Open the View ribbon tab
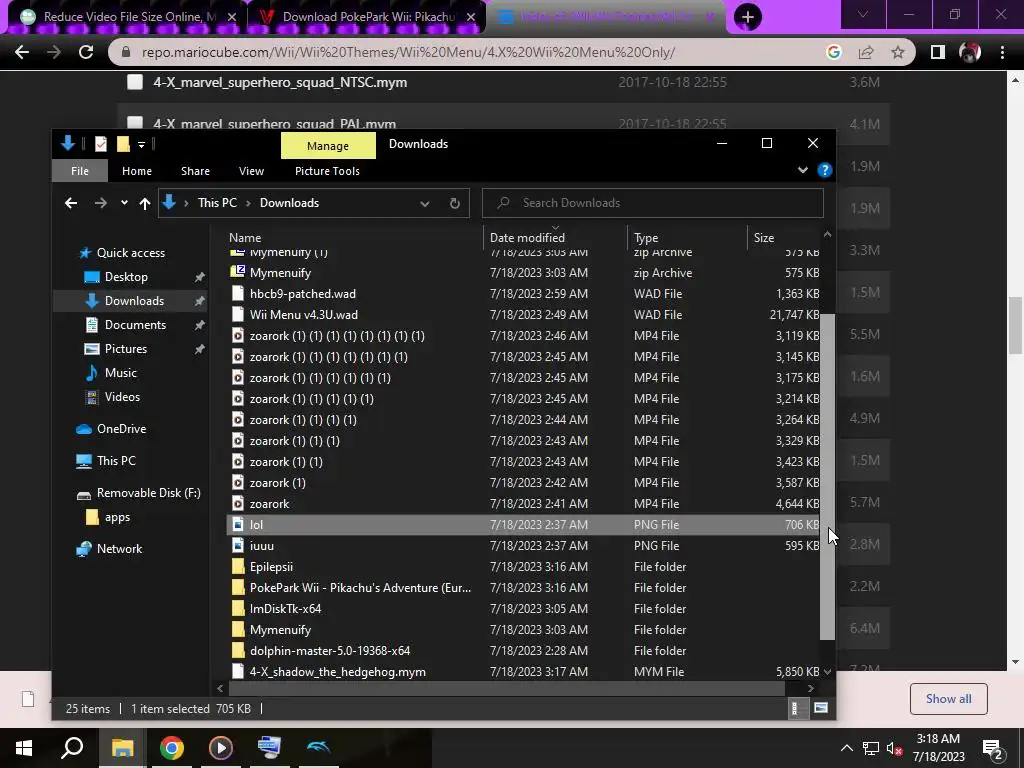This screenshot has height=768, width=1024. tap(251, 171)
